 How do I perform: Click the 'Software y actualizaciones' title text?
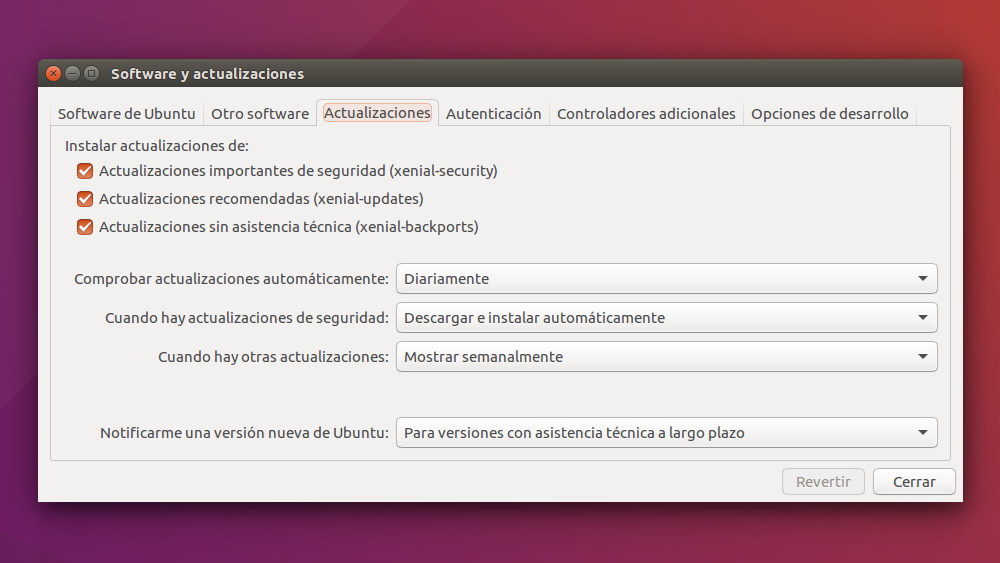pos(207,74)
